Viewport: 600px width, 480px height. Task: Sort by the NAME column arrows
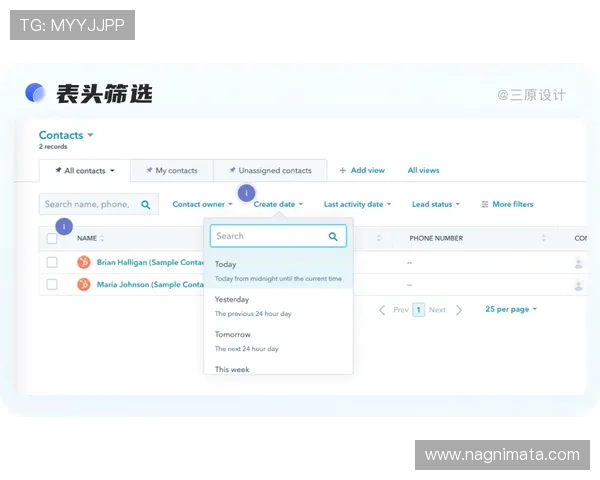pyautogui.click(x=102, y=238)
